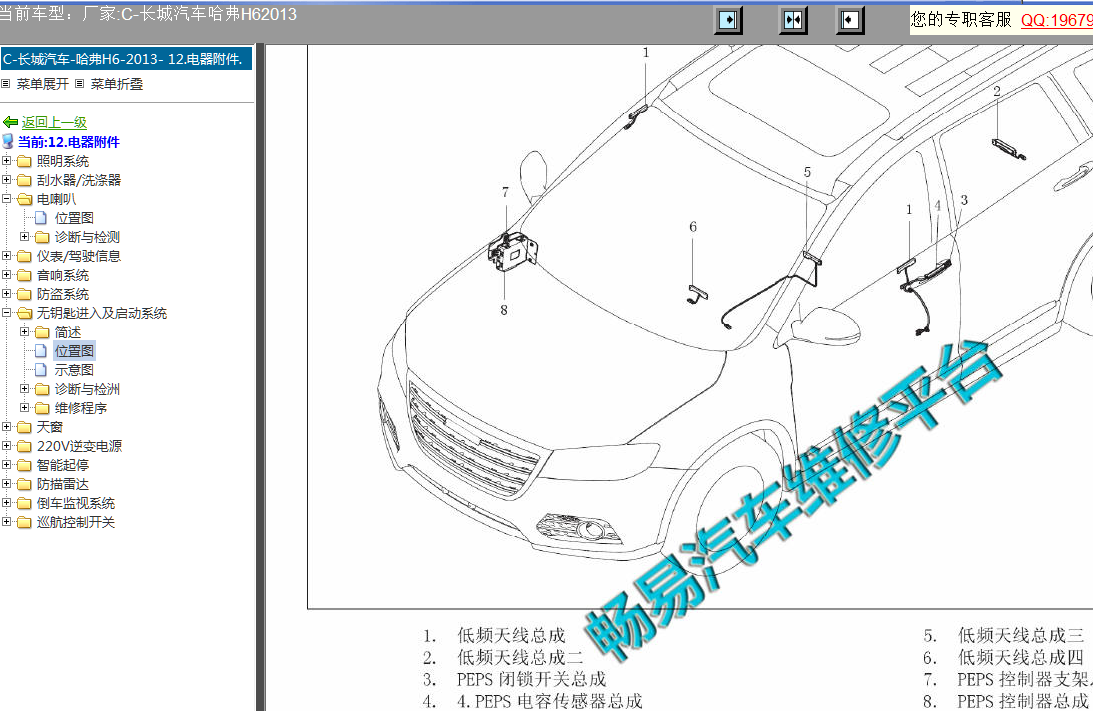
Task: Click 菜单折叠 to collapse all menus
Action: [x=116, y=84]
